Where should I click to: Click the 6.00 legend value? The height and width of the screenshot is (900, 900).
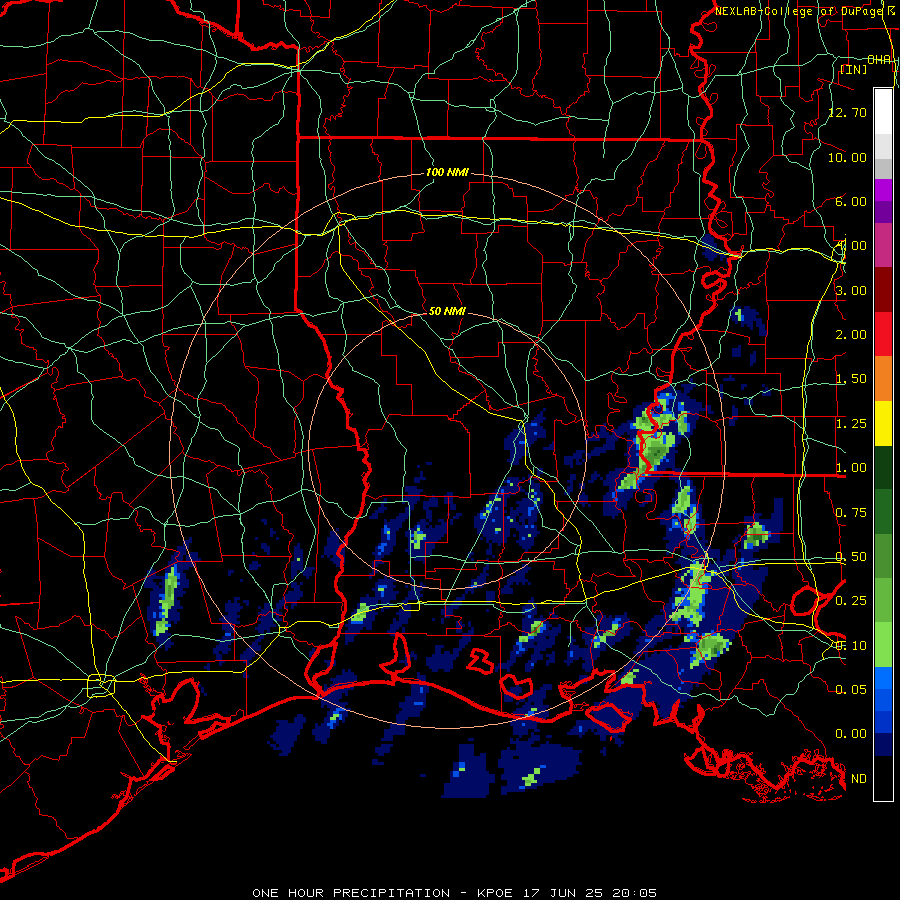coord(851,201)
